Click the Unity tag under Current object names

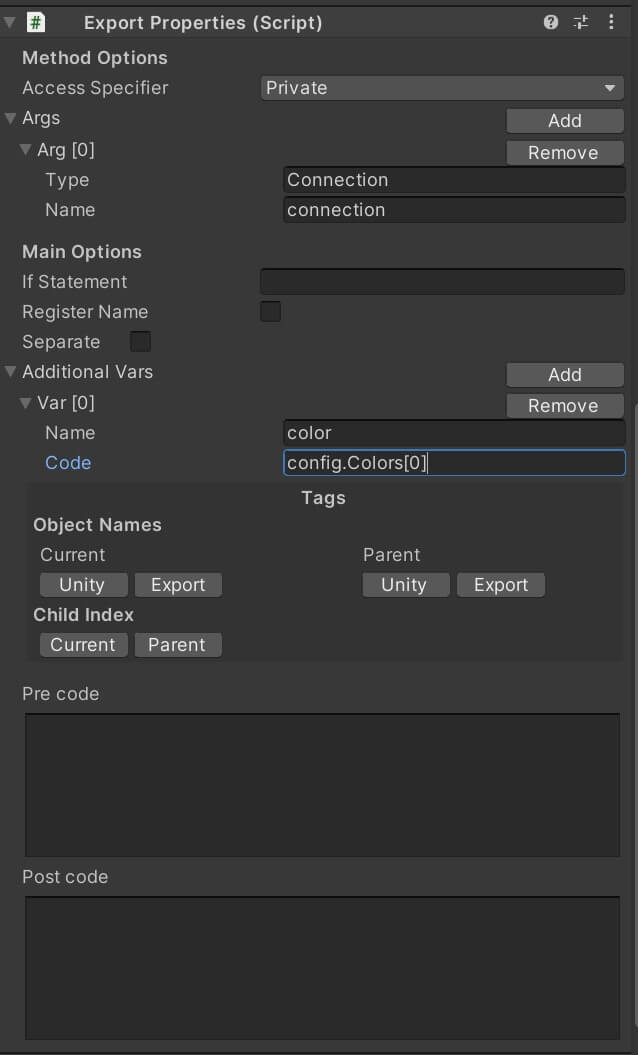tap(83, 584)
